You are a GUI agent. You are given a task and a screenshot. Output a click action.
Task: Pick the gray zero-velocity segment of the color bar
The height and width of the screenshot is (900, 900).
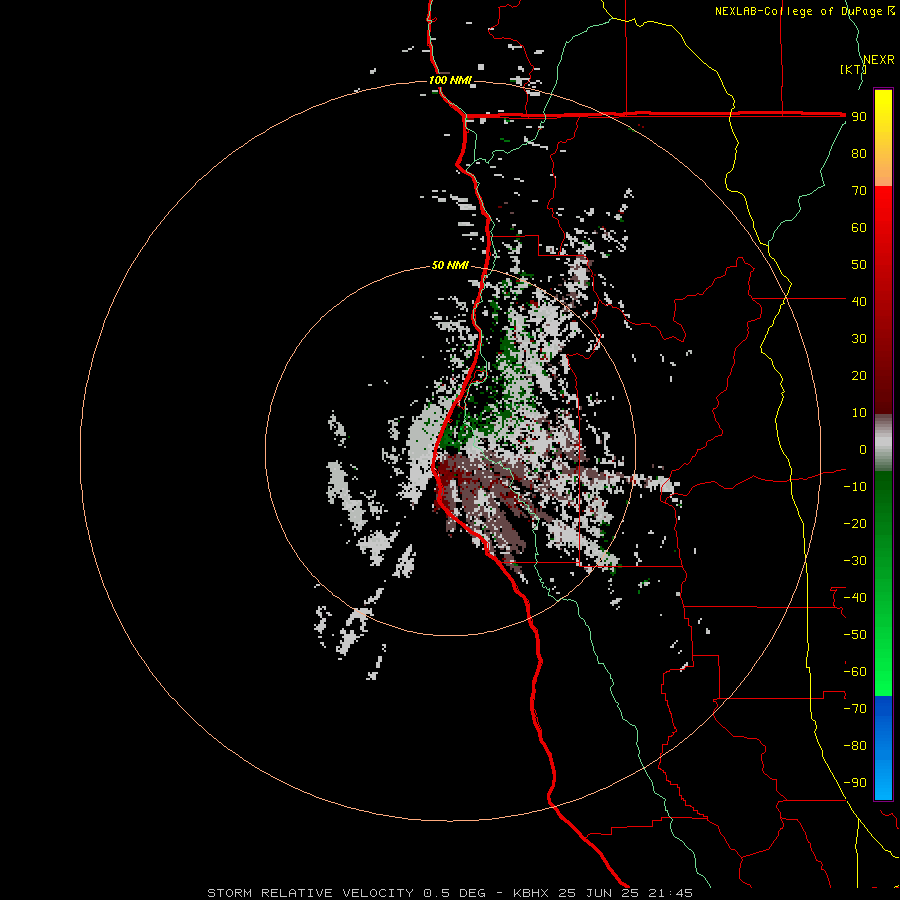coord(883,443)
